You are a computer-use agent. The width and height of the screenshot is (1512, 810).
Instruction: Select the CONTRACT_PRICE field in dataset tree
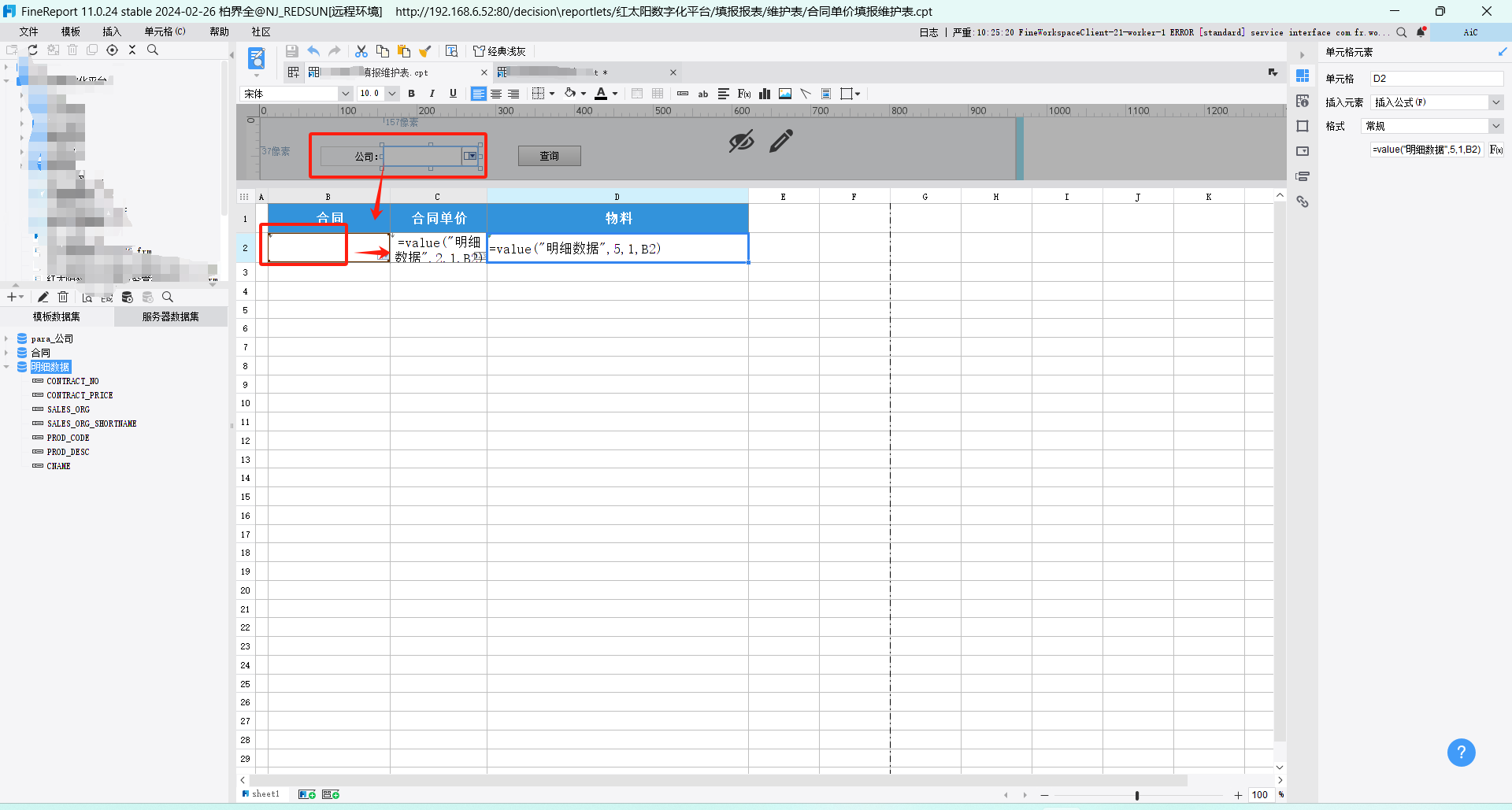[80, 395]
